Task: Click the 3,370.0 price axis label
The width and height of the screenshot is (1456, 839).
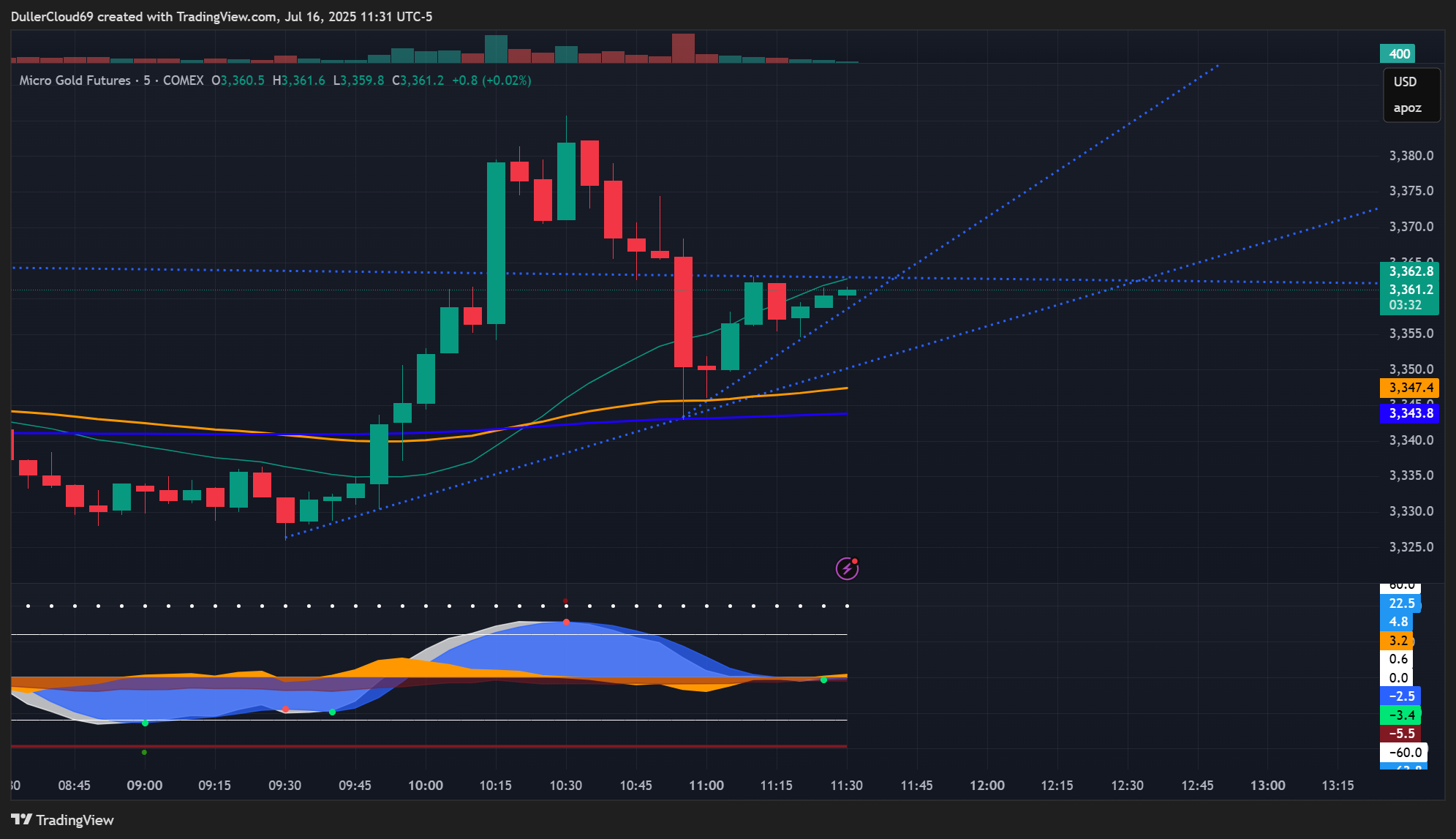Action: pos(1411,227)
